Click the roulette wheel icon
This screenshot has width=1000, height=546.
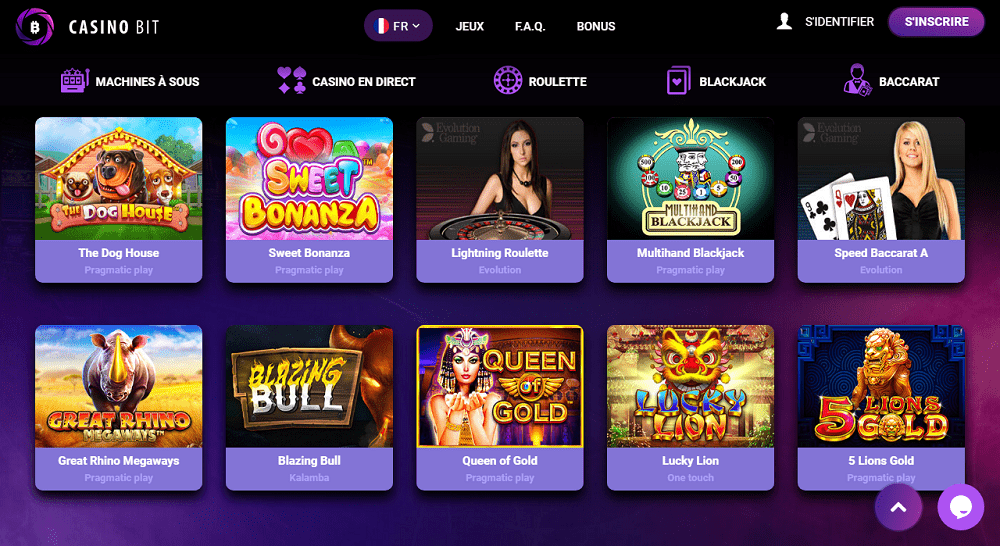[x=508, y=80]
